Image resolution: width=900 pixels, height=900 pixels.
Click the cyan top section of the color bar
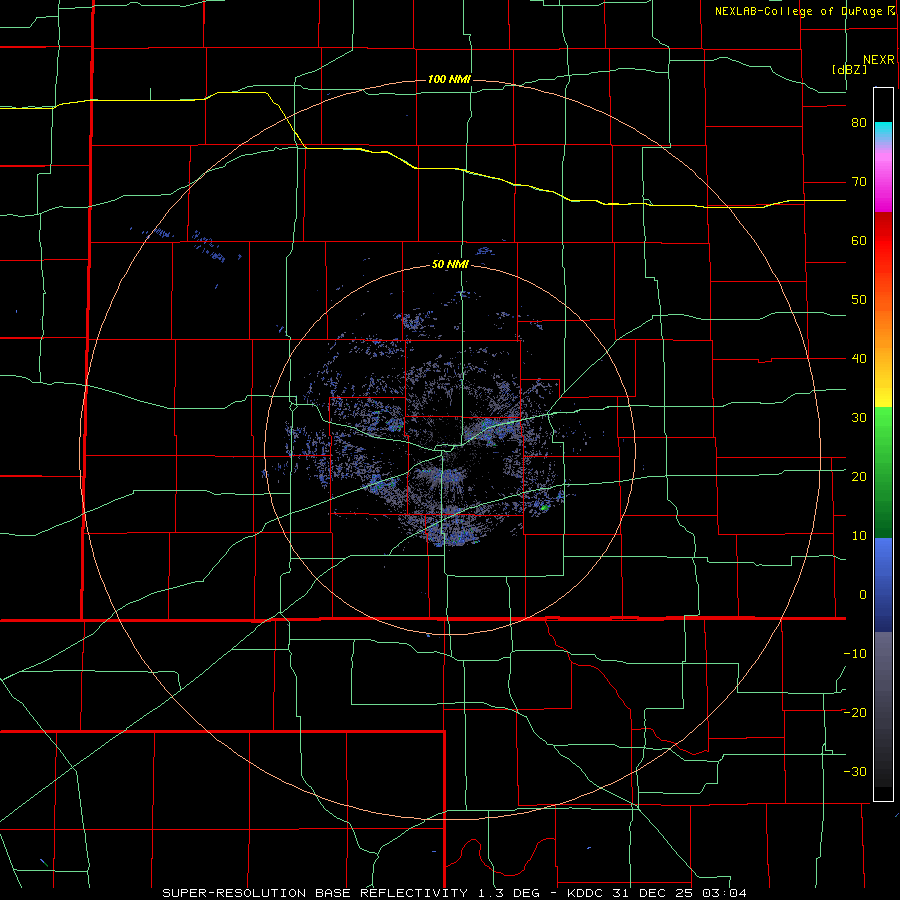[883, 133]
